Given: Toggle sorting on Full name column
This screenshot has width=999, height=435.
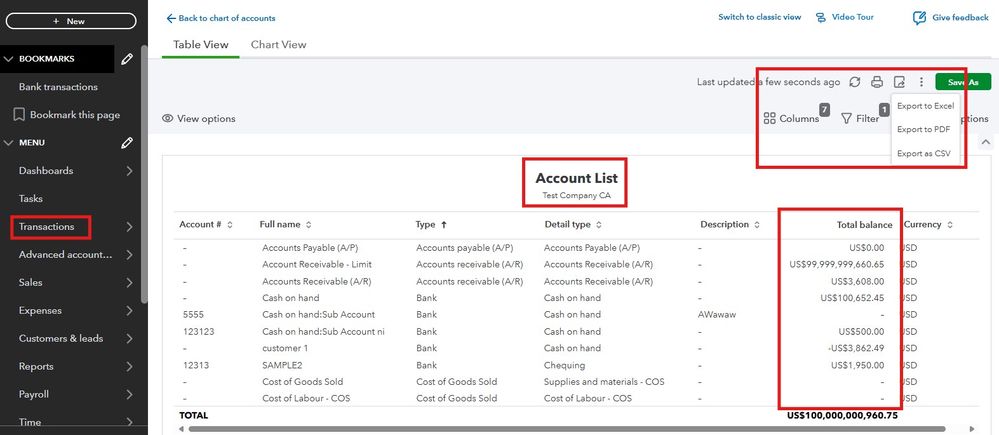Looking at the screenshot, I should point(286,225).
